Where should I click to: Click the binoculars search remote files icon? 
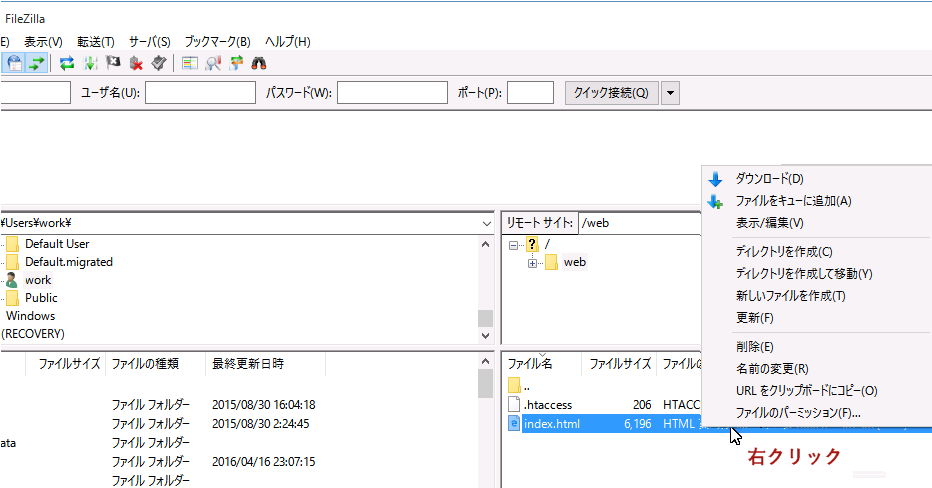pos(258,63)
